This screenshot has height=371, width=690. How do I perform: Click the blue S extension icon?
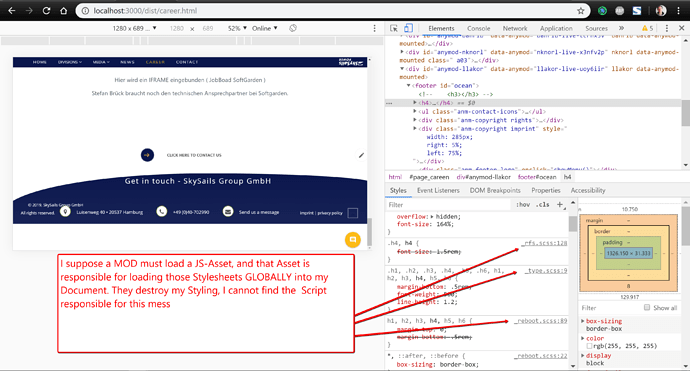637,11
